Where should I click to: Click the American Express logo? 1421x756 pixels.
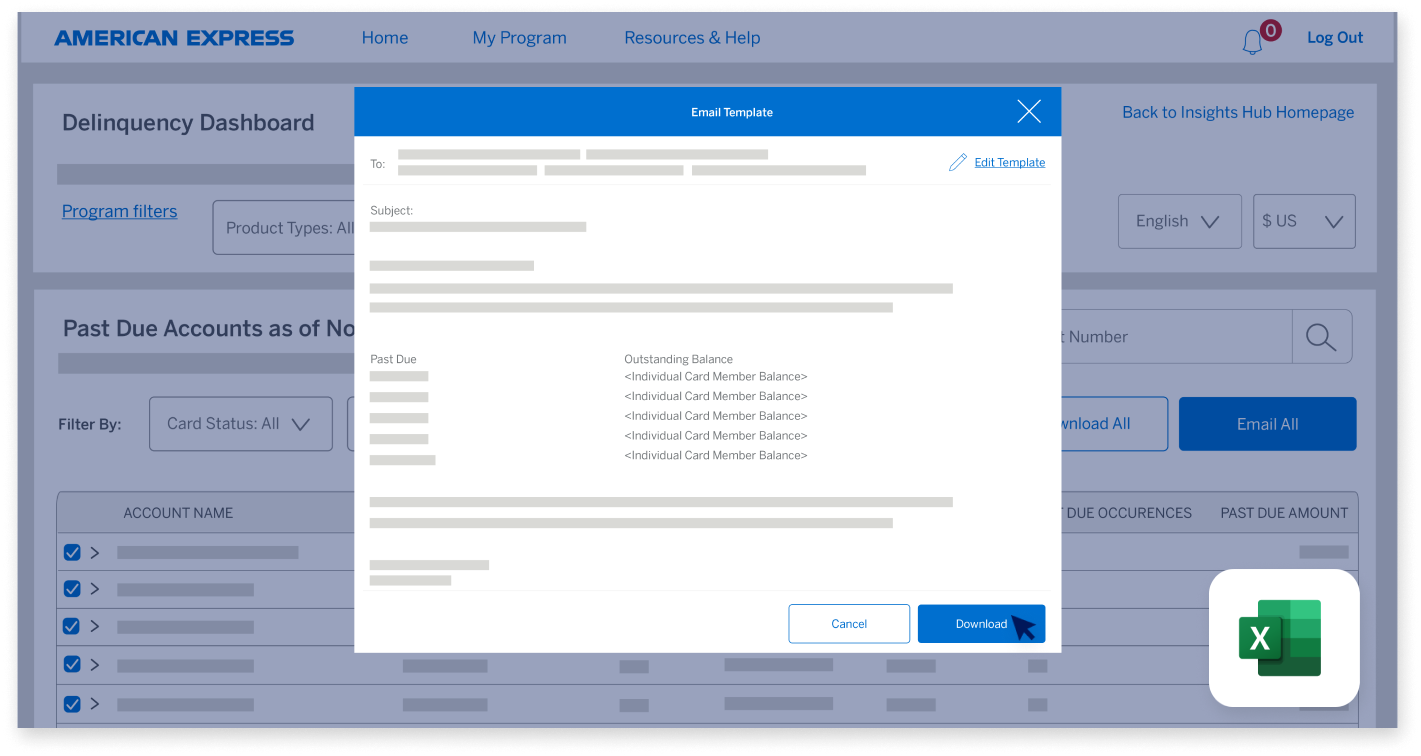coord(174,38)
